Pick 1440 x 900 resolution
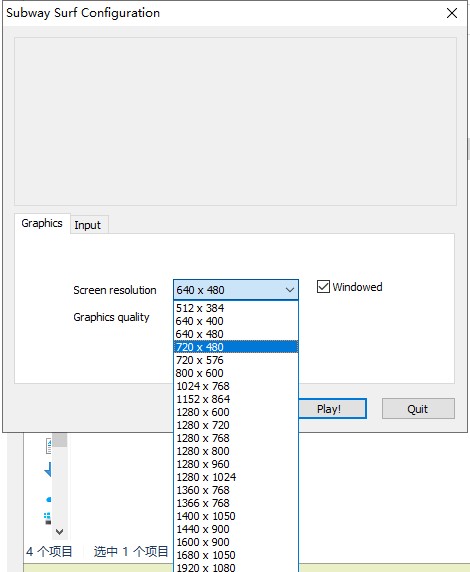This screenshot has height=572, width=470. pyautogui.click(x=236, y=529)
